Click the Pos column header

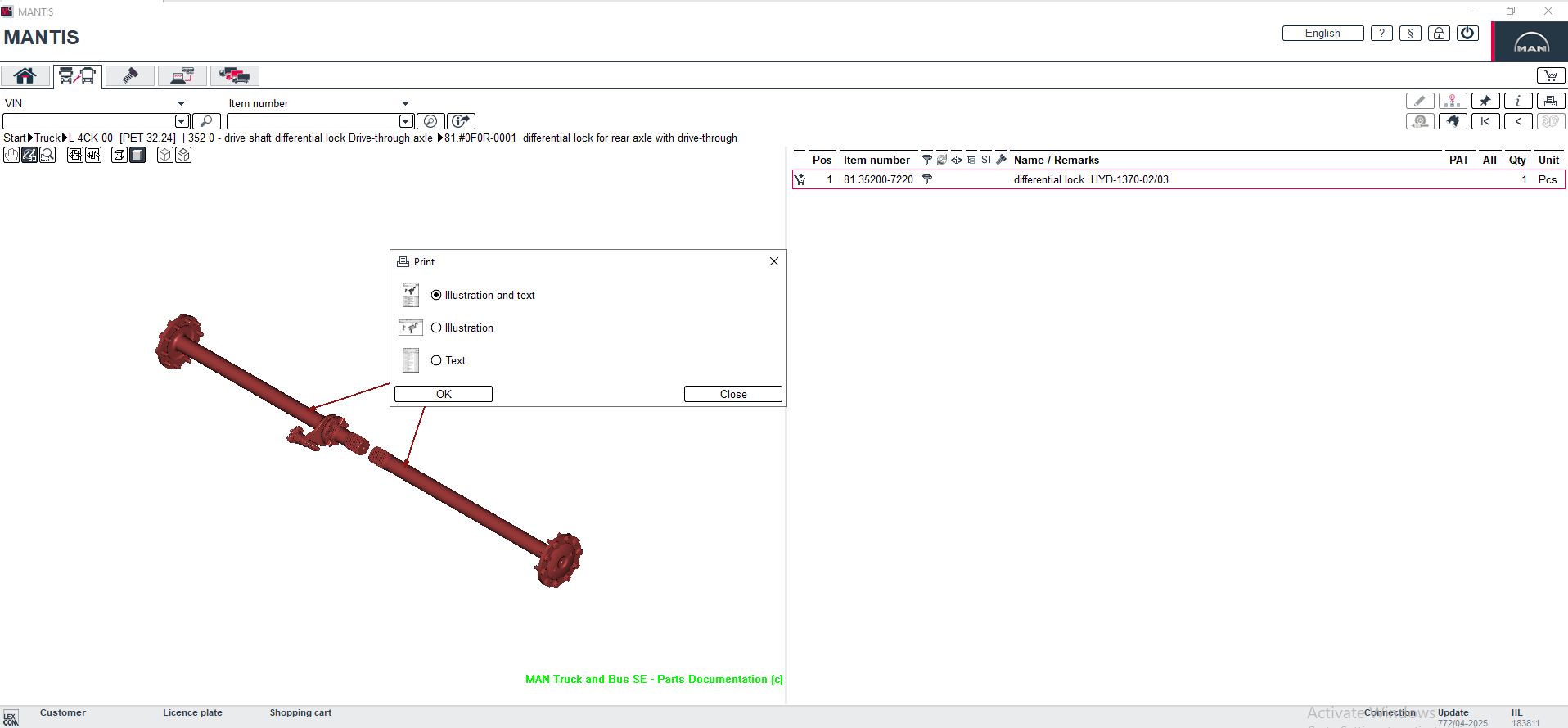tap(822, 160)
